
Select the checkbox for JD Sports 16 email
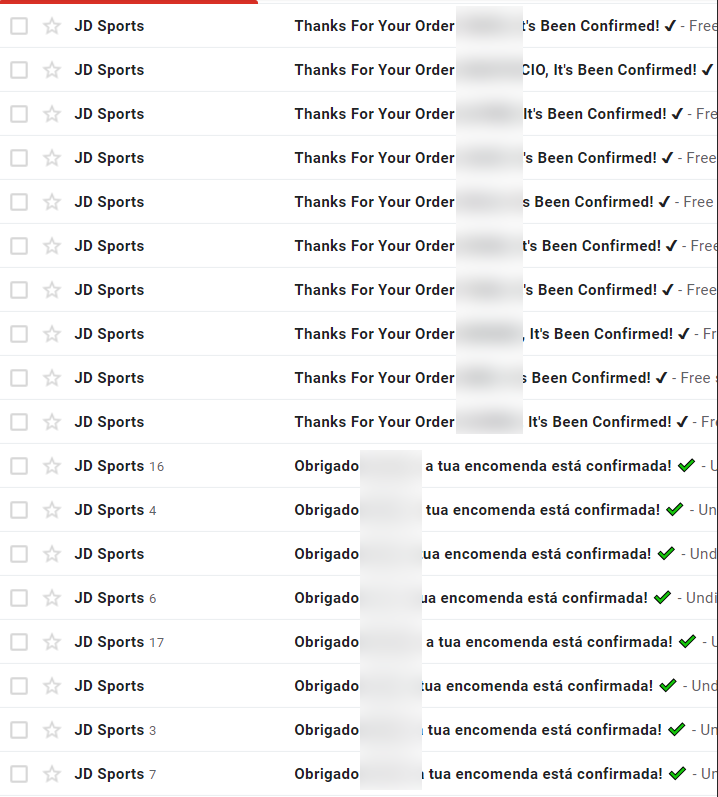pos(19,466)
